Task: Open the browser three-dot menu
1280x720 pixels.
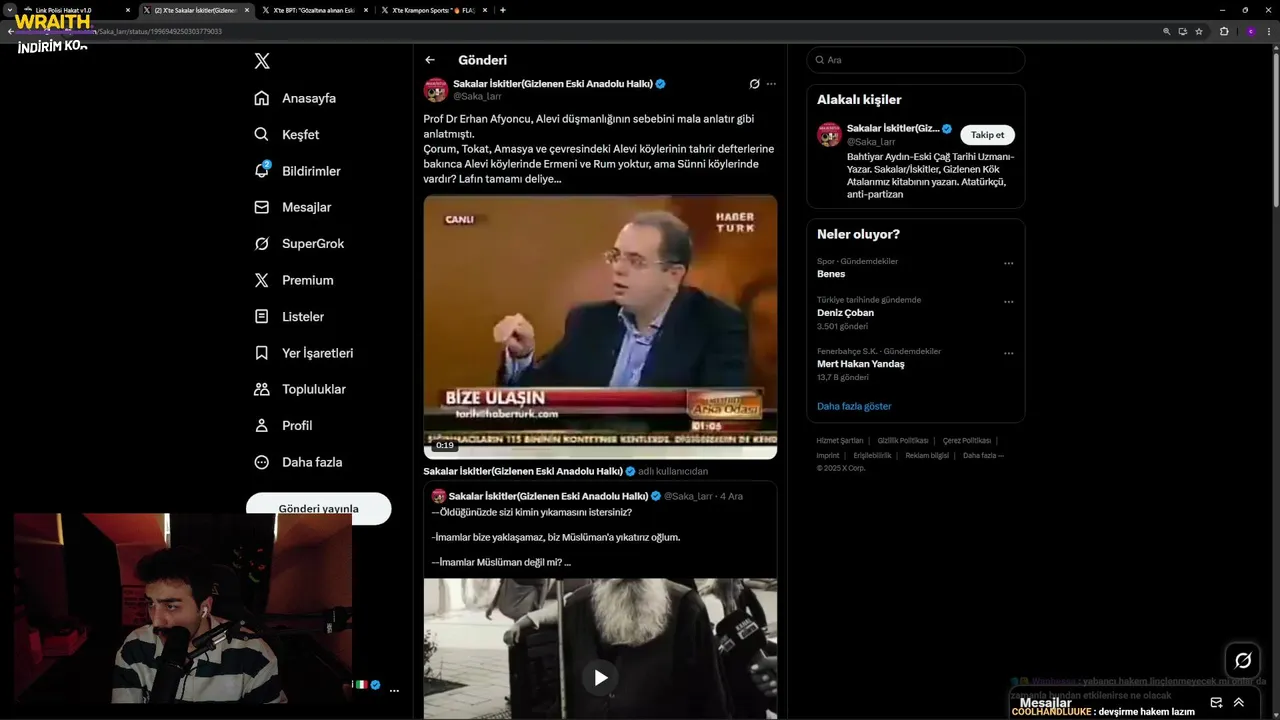Action: tap(1270, 31)
